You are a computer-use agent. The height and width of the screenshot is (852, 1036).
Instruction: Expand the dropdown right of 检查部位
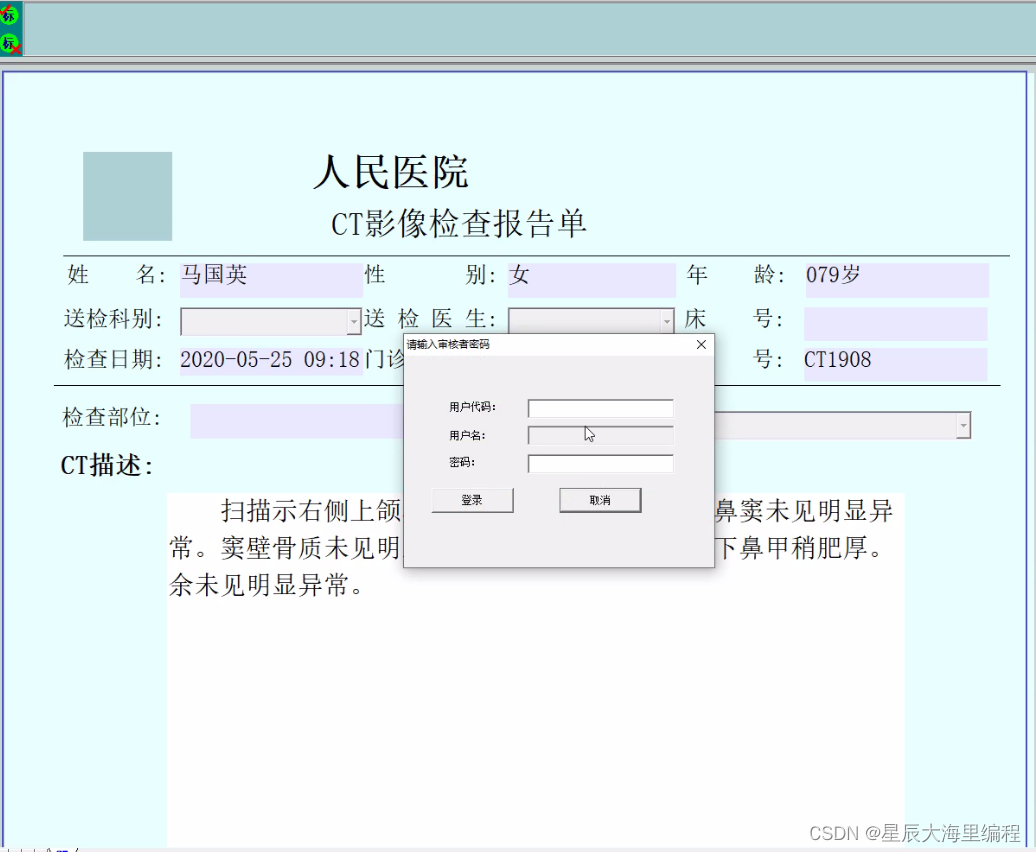point(963,425)
